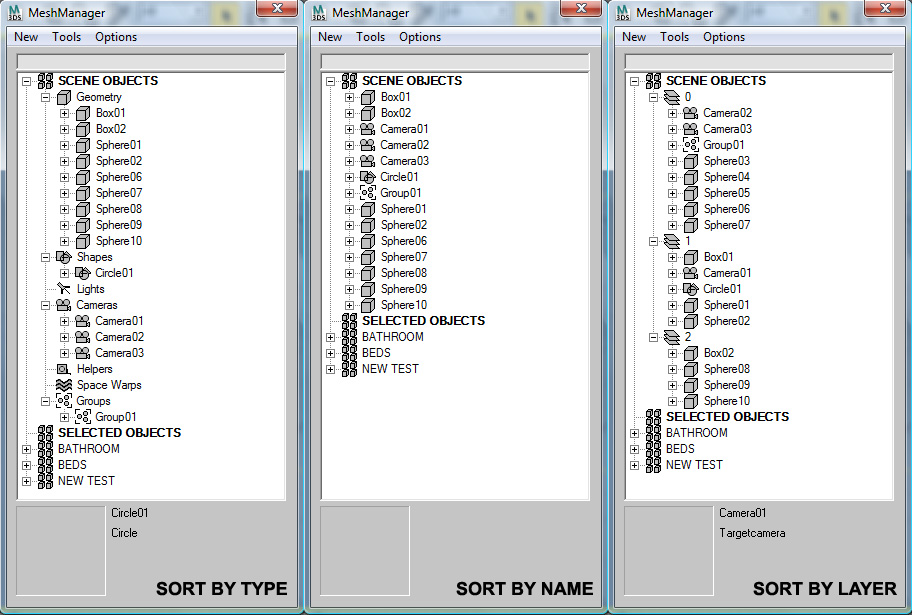The width and height of the screenshot is (912, 615).
Task: Expand the Sphere05 tree node
Action: 673,193
